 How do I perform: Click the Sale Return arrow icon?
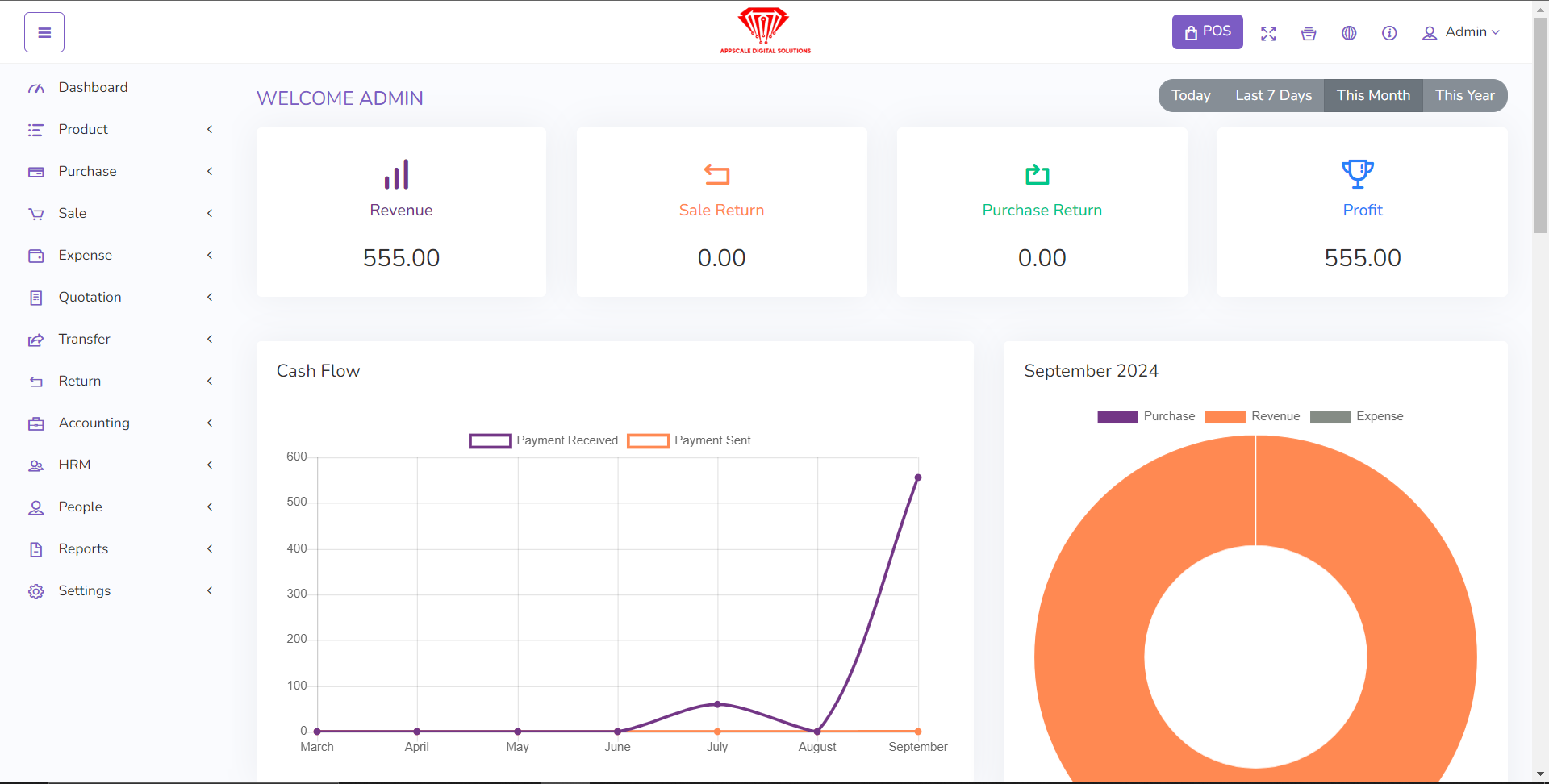[716, 174]
